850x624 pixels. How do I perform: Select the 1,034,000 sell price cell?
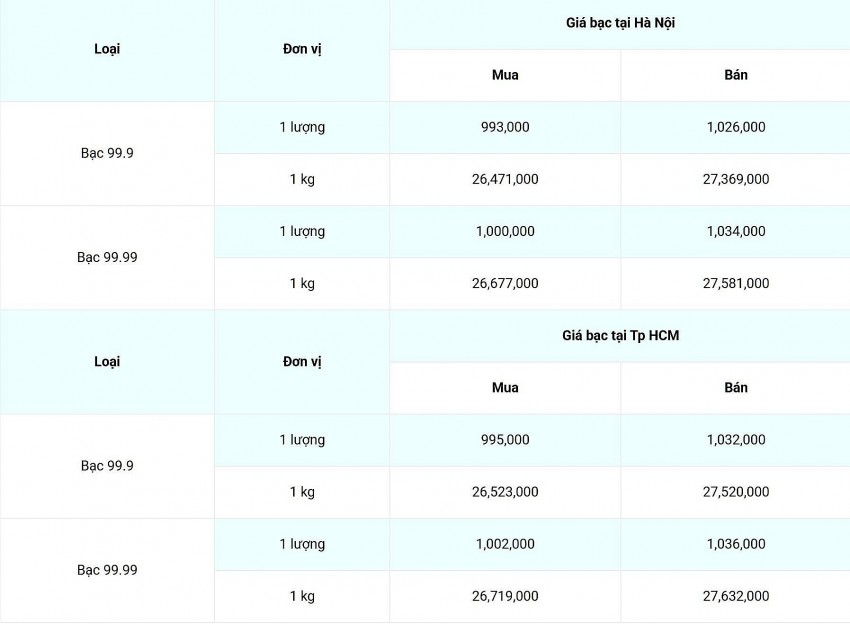(x=735, y=231)
